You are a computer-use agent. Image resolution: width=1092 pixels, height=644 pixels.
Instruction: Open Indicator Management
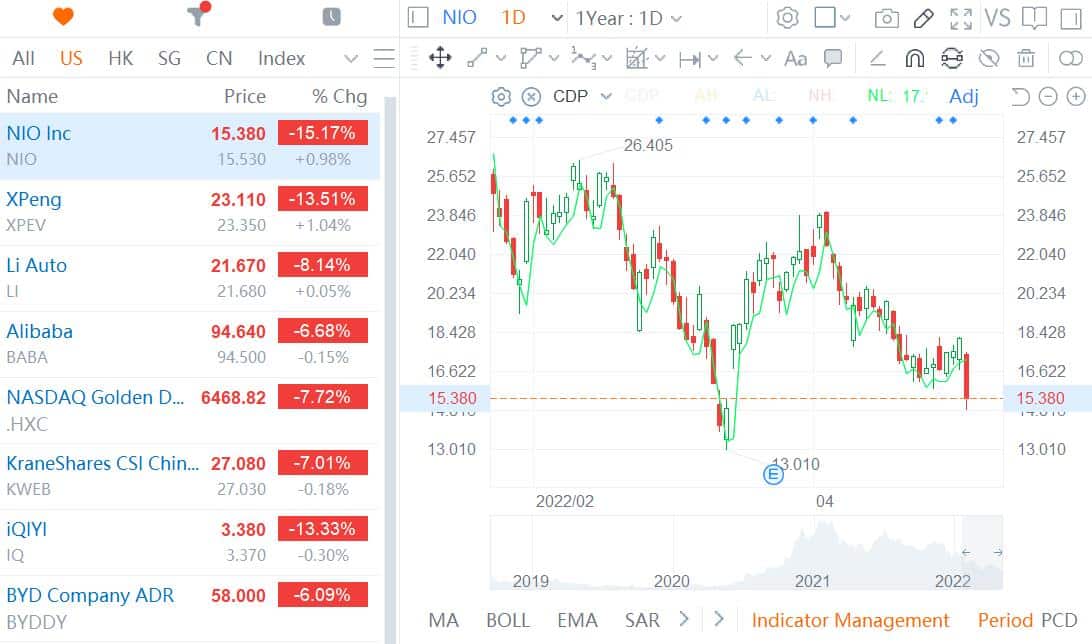point(850,620)
